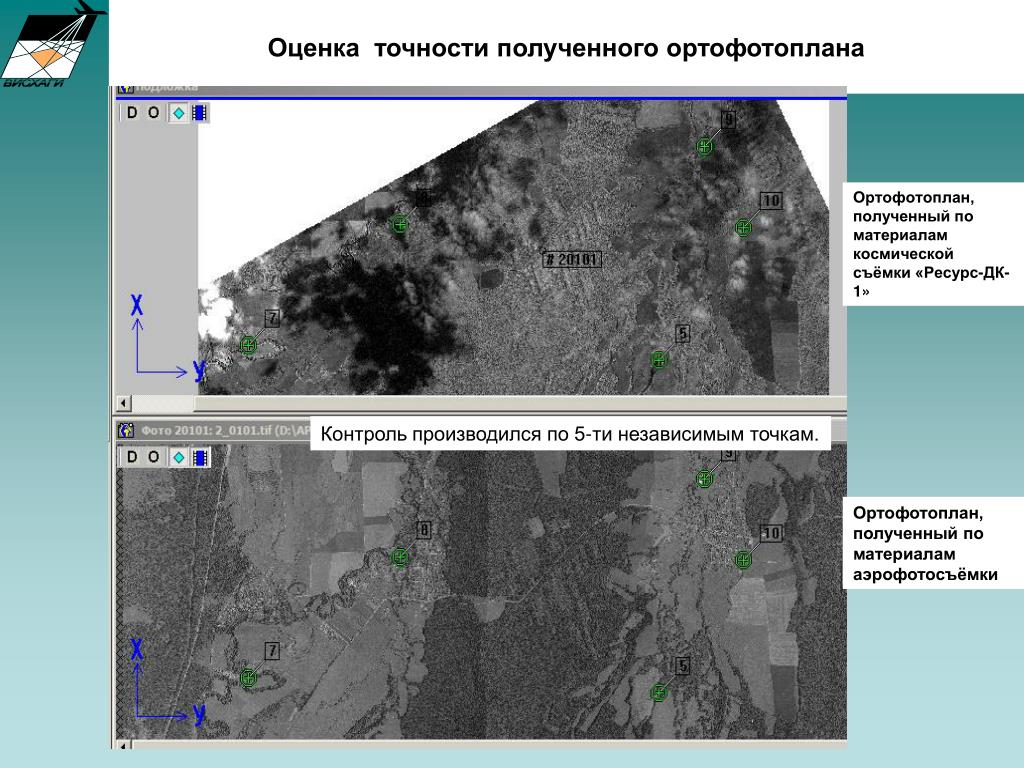
Task: Click the D tool in the lower photo window toolbar
Action: pyautogui.click(x=133, y=456)
